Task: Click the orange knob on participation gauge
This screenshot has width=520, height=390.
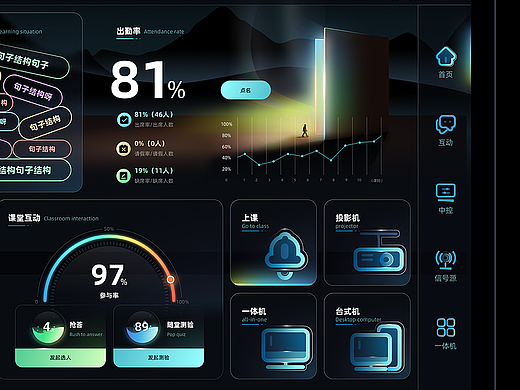Action: click(170, 279)
